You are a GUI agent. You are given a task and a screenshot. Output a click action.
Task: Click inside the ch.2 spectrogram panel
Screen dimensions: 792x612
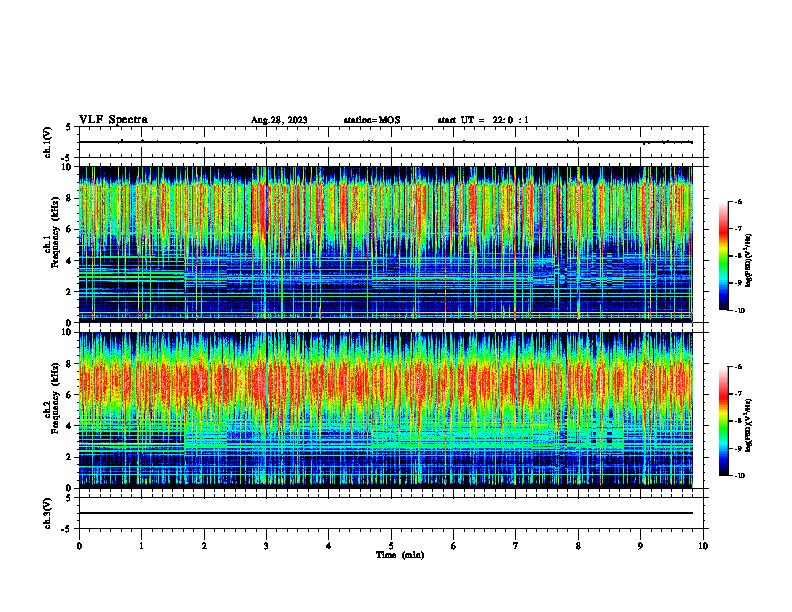pyautogui.click(x=386, y=410)
